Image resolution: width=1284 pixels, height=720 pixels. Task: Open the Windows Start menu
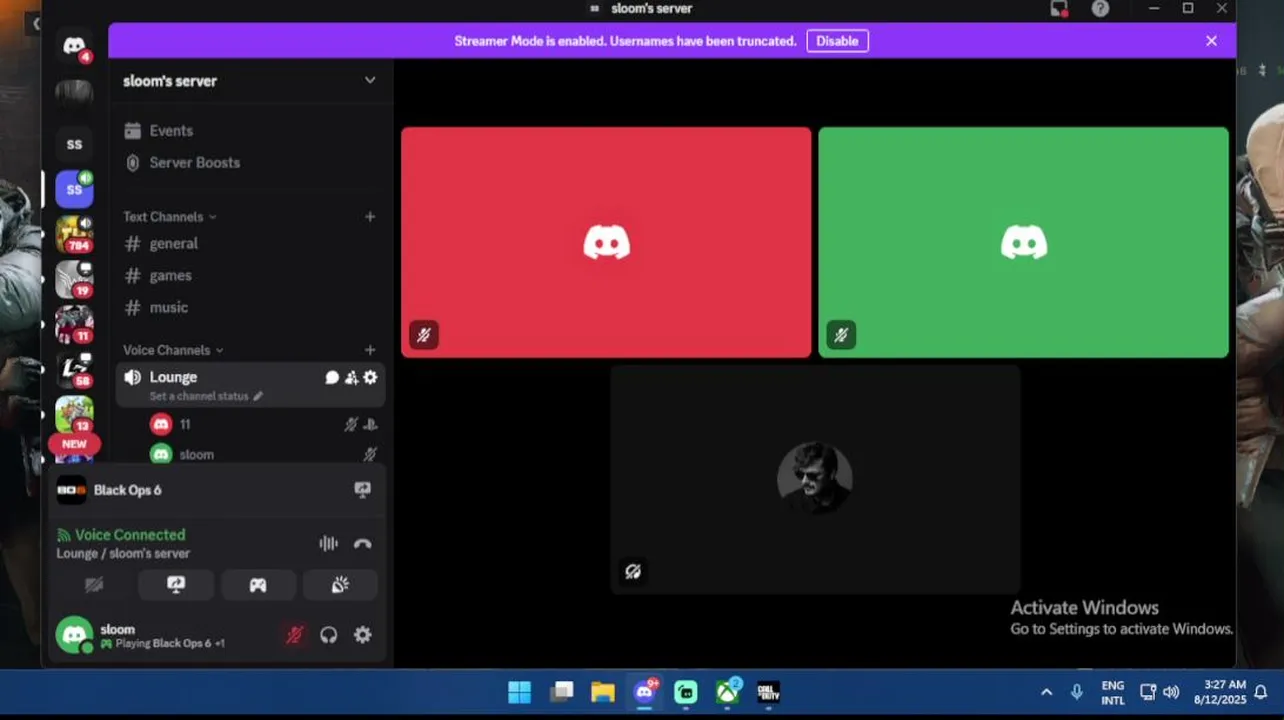(519, 693)
